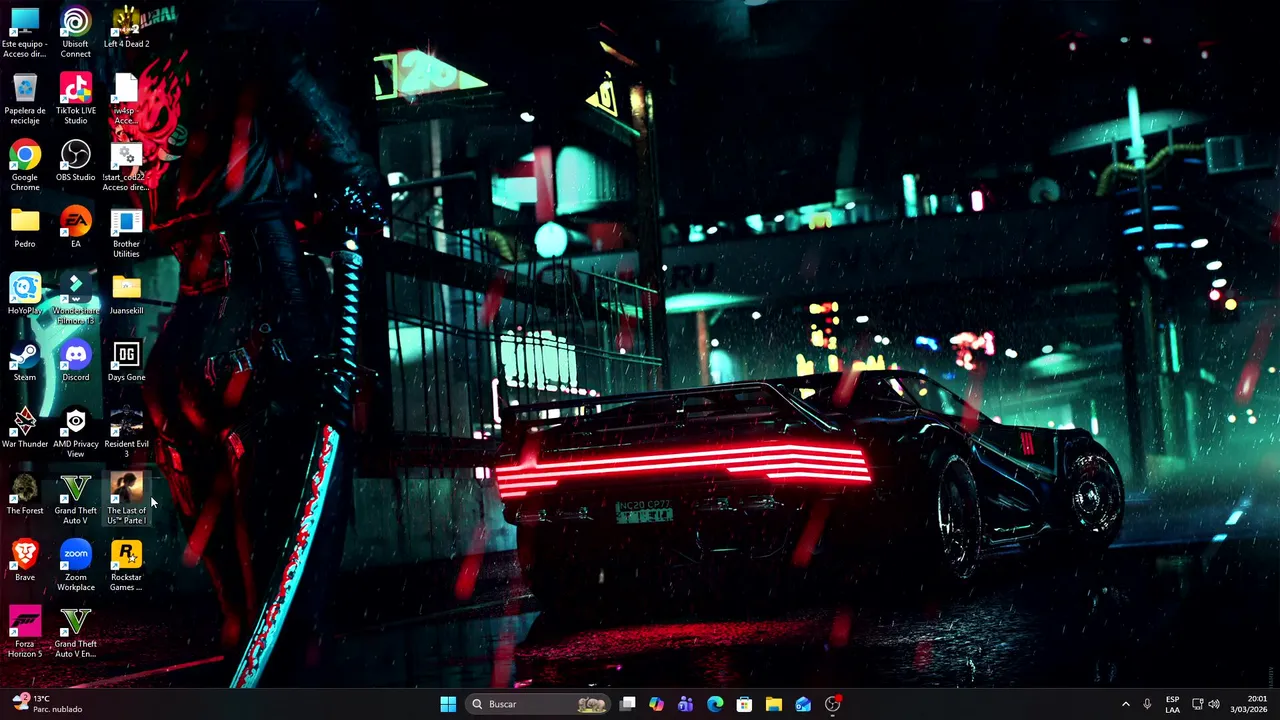This screenshot has height=720, width=1280.
Task: Launch Copilot from the taskbar
Action: pyautogui.click(x=656, y=704)
